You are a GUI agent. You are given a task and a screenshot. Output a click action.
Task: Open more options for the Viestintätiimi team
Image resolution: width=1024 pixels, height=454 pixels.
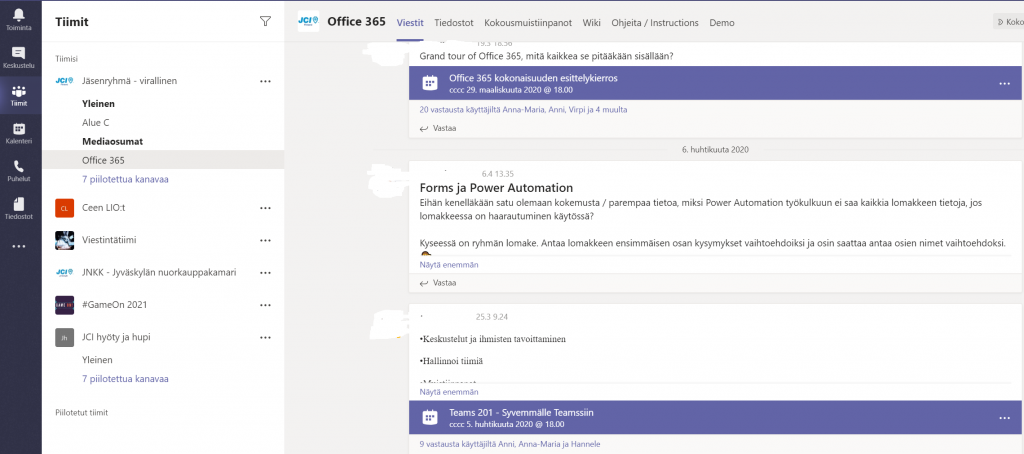tap(265, 240)
